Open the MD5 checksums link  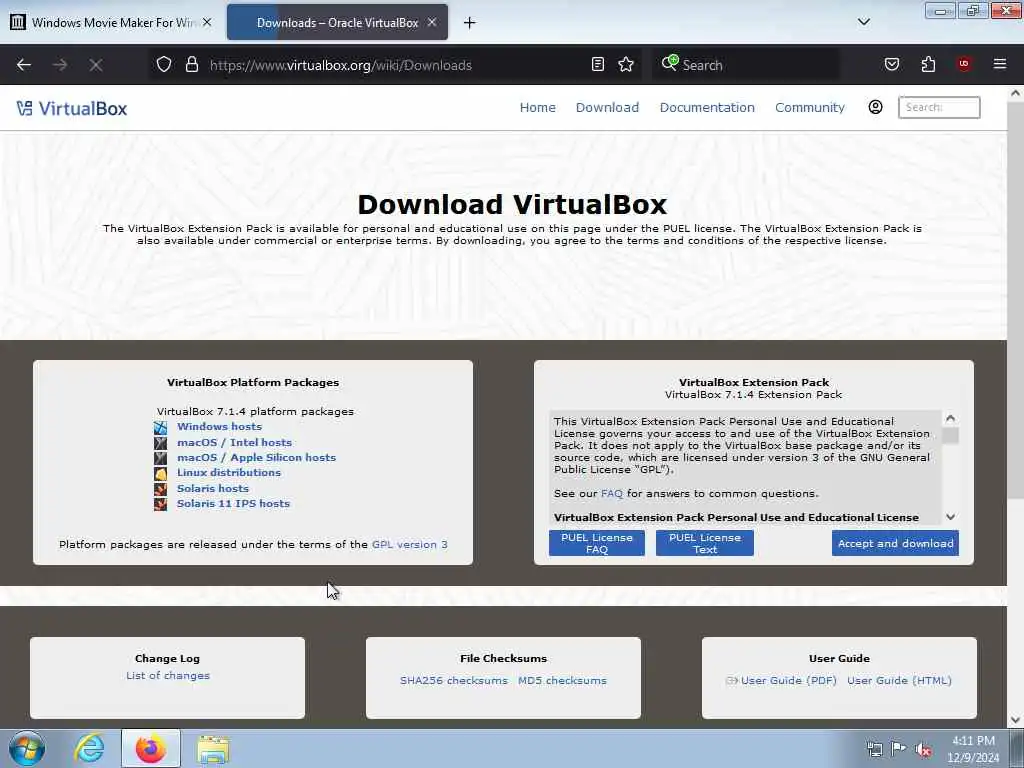[562, 680]
